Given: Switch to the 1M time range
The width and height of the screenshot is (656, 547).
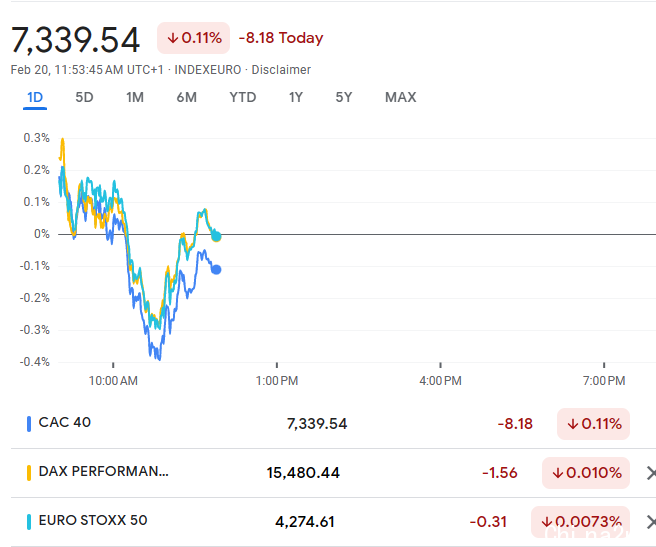Looking at the screenshot, I should (x=135, y=98).
